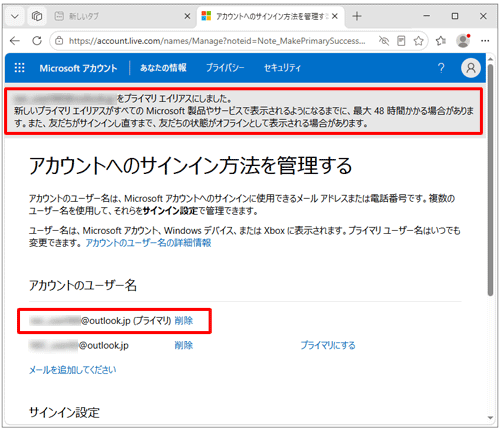Viewport: 500px width, 430px height.
Task: Open the immersive reader icon
Action: click(x=401, y=41)
